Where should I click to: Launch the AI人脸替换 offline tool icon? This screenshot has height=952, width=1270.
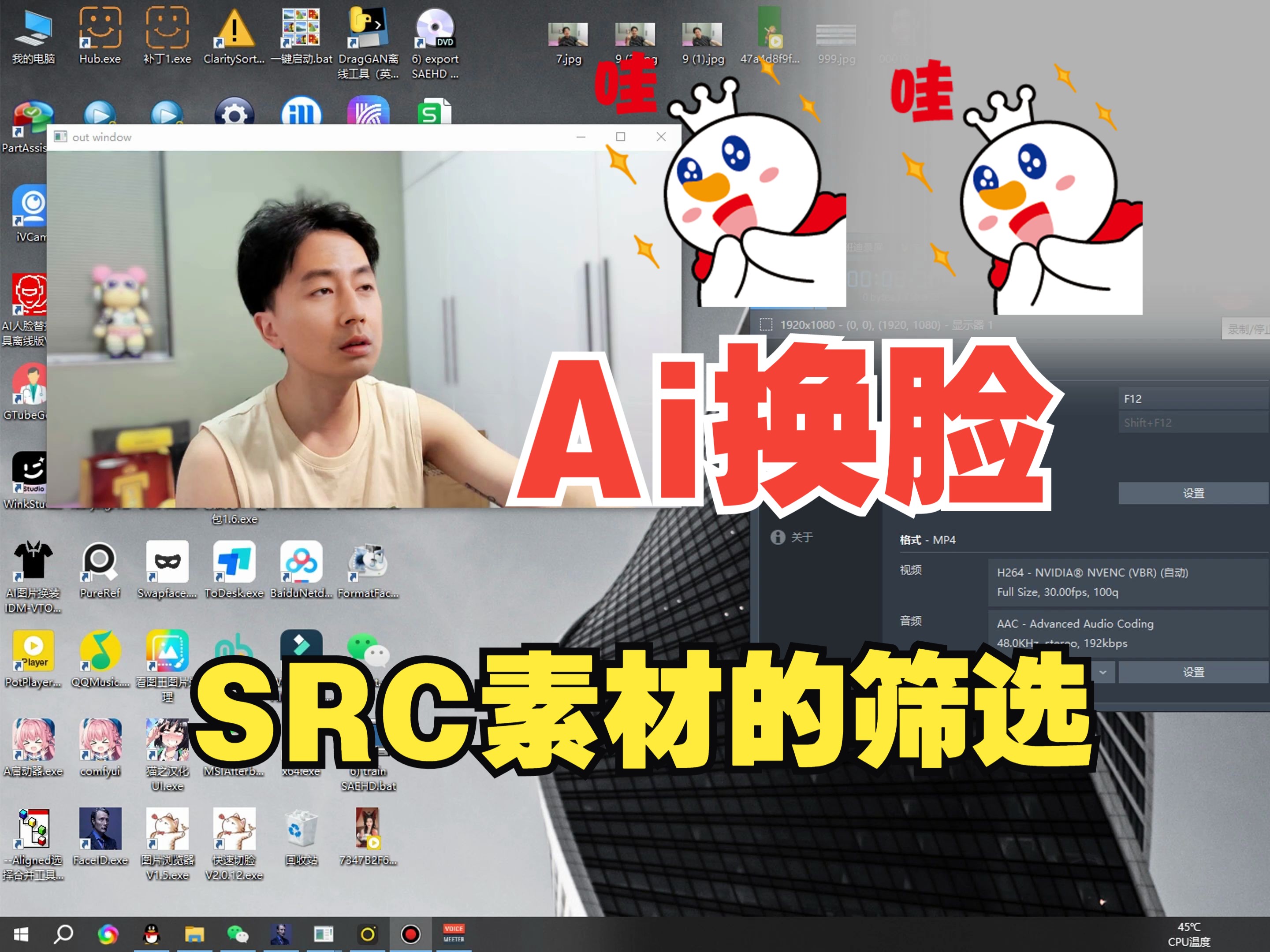[24, 310]
